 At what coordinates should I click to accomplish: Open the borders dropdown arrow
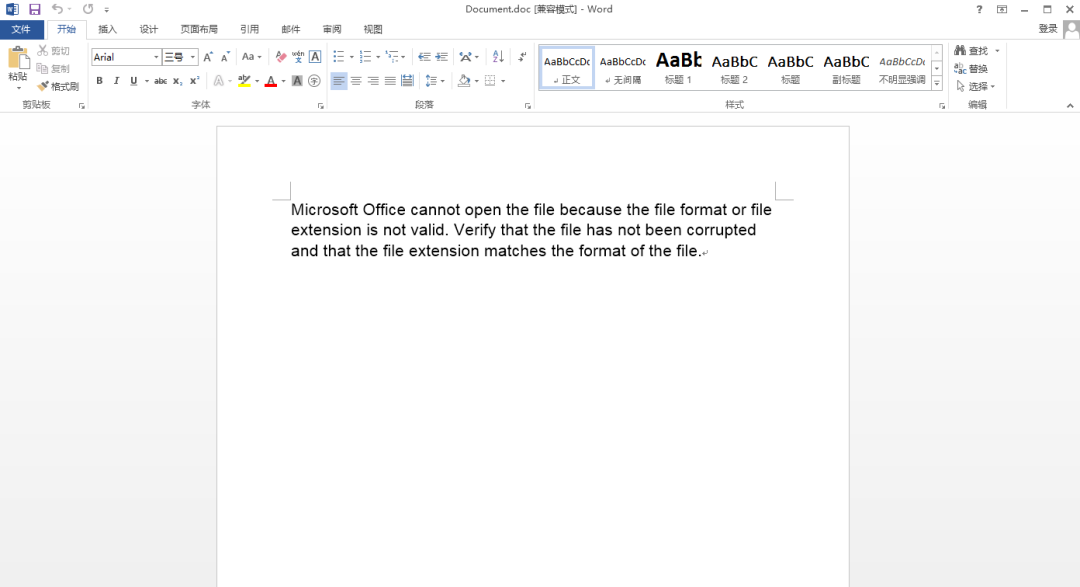(503, 81)
